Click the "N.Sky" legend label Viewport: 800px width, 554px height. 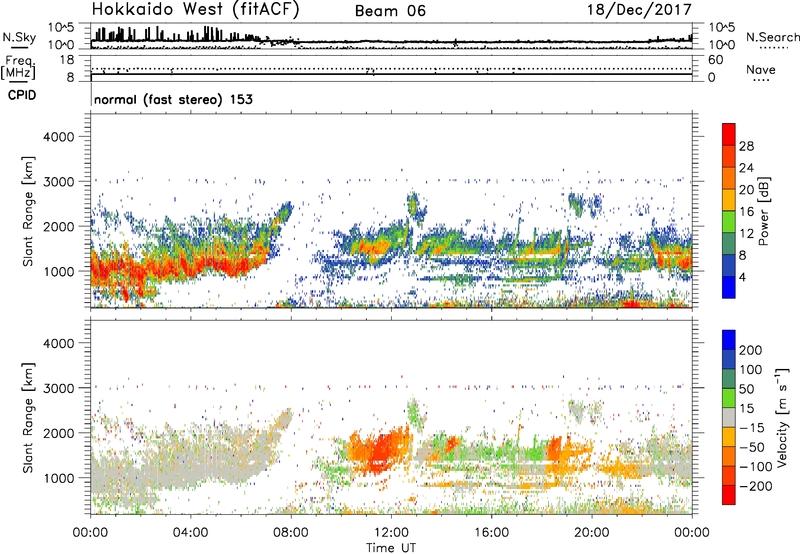(19, 37)
